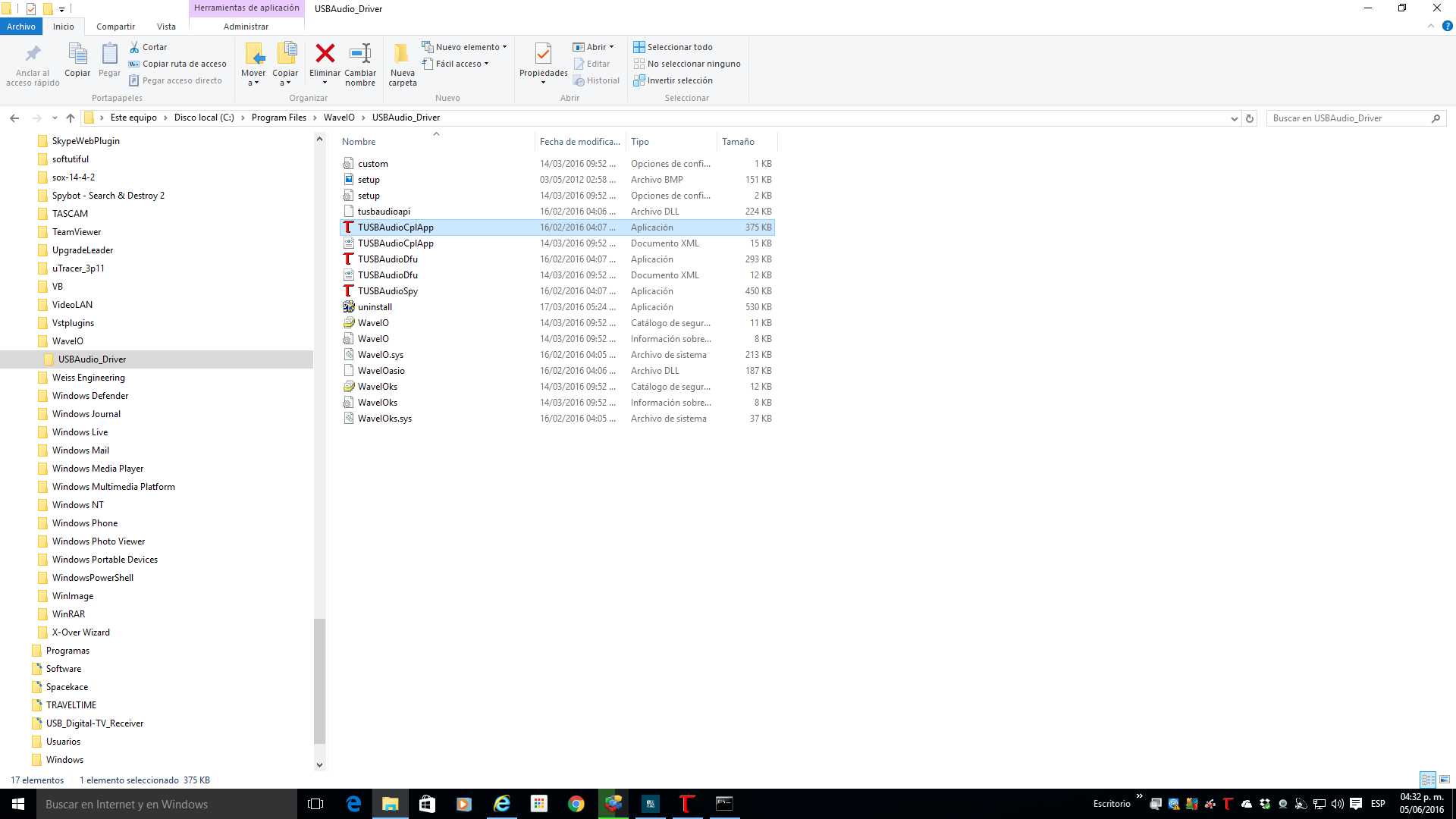Click the Historial button
This screenshot has width=1456, height=819.
point(596,80)
